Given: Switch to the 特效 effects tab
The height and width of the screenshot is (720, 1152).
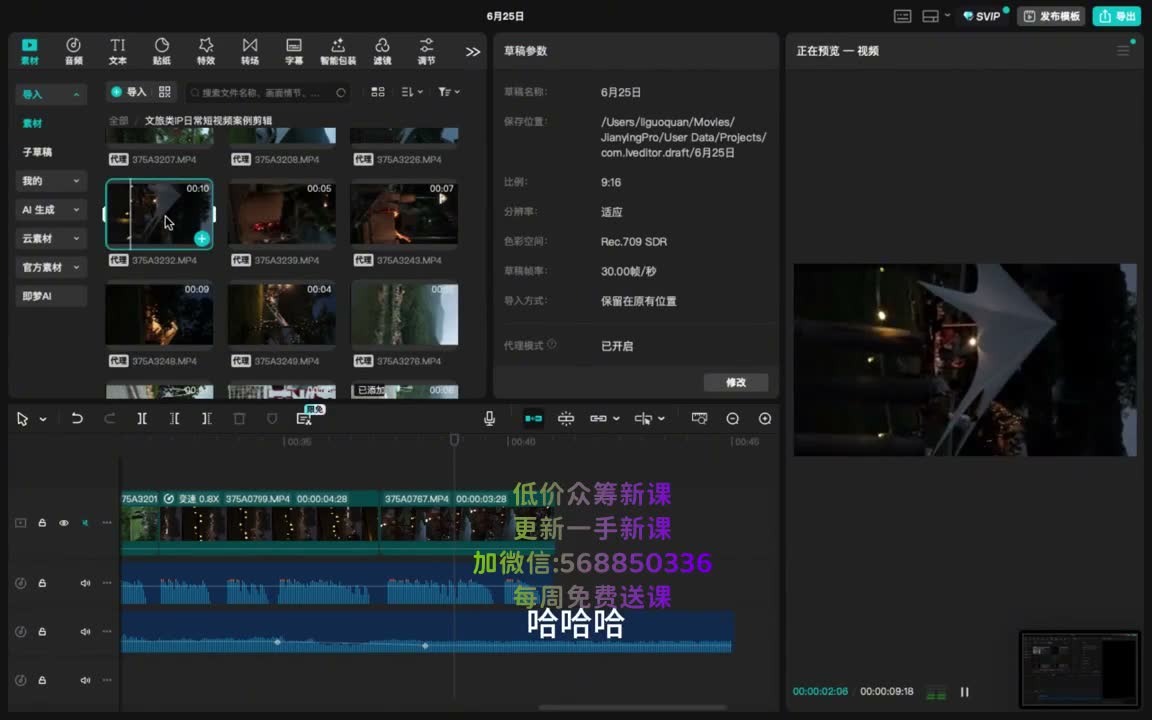Looking at the screenshot, I should [206, 51].
